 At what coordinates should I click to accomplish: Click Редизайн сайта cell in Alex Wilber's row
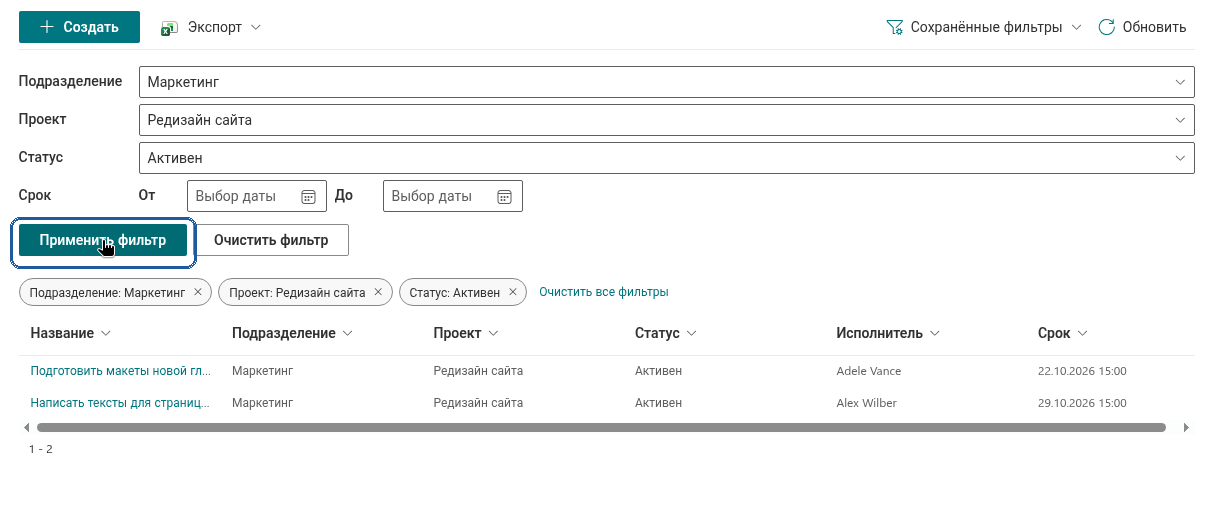(478, 403)
